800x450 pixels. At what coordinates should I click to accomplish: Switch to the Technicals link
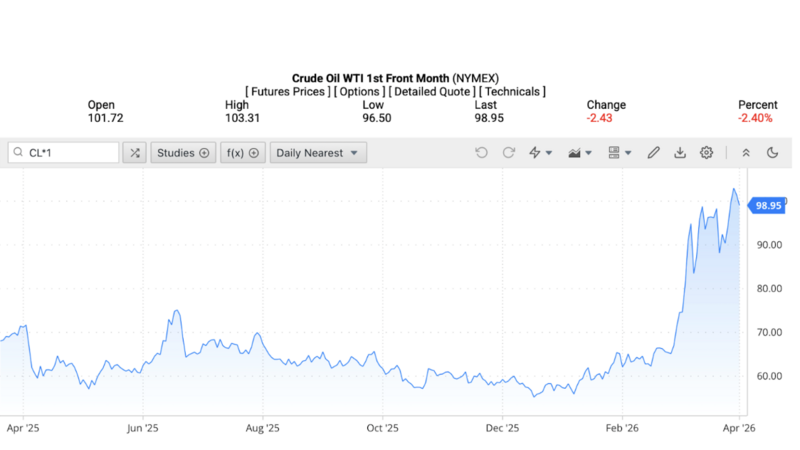click(x=511, y=91)
